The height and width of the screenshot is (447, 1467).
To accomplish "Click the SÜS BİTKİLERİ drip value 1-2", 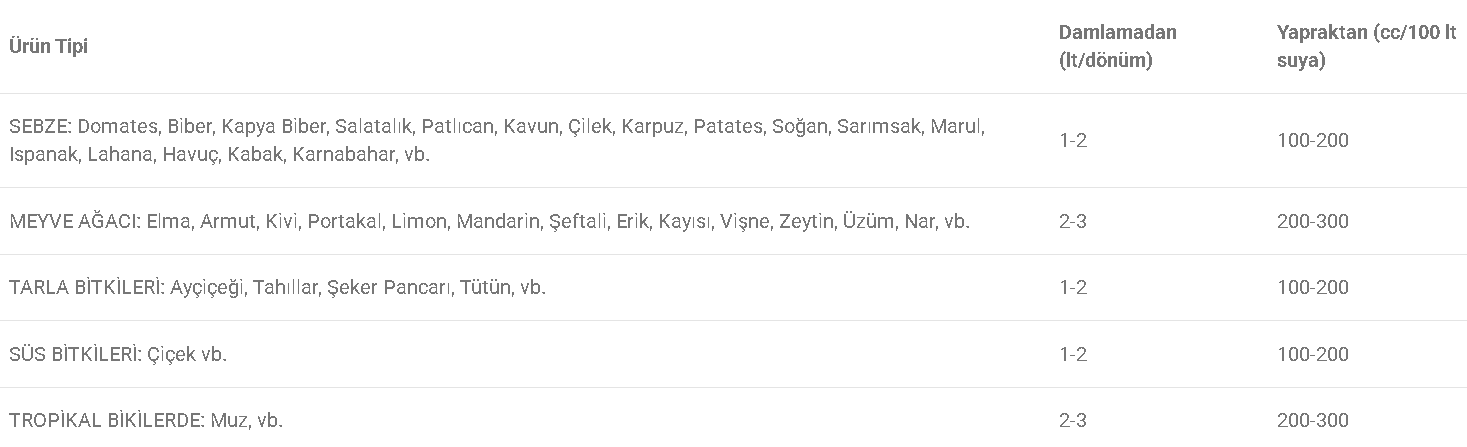I will pos(1073,354).
